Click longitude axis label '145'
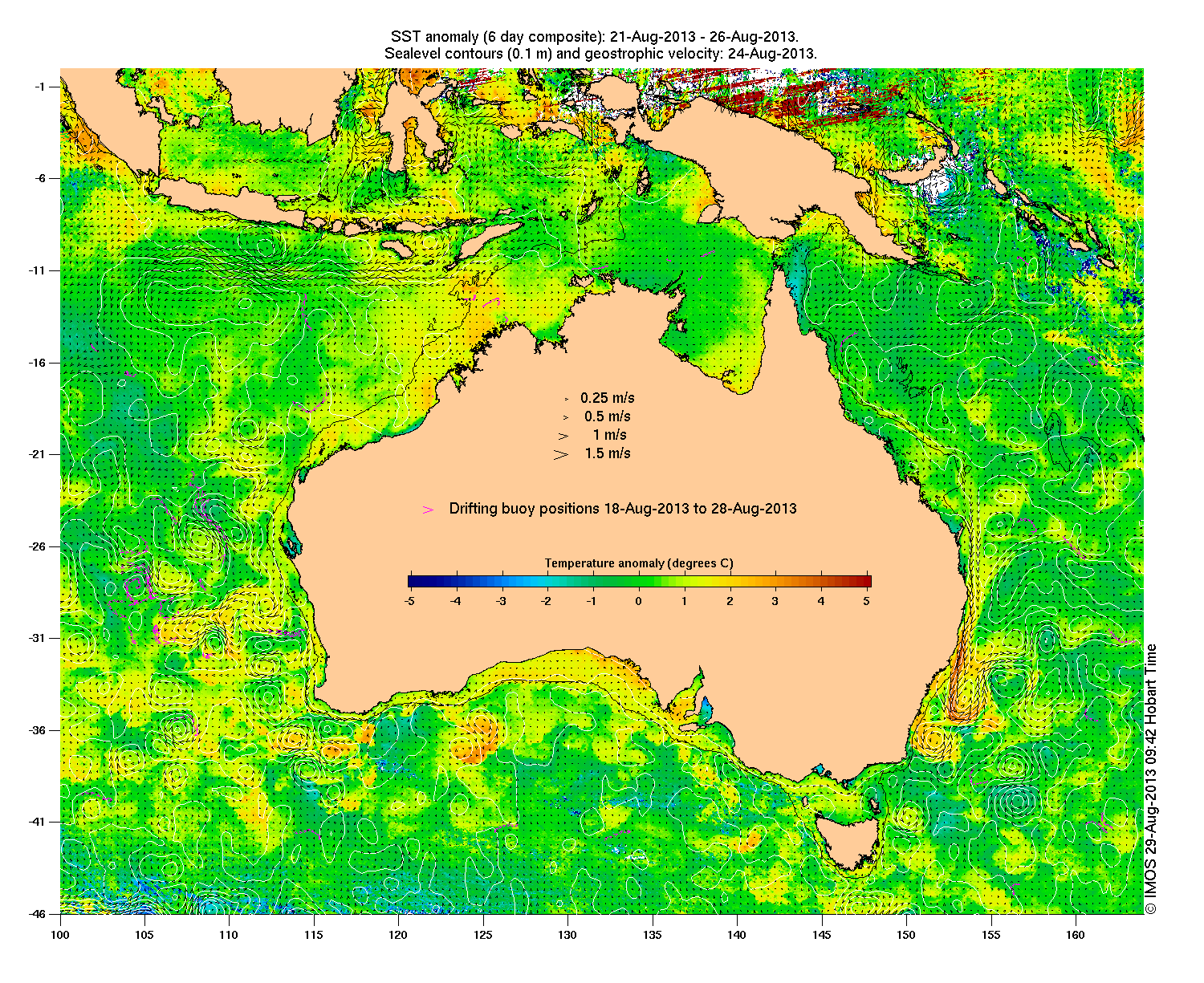This screenshot has width=1204, height=983. click(x=821, y=935)
